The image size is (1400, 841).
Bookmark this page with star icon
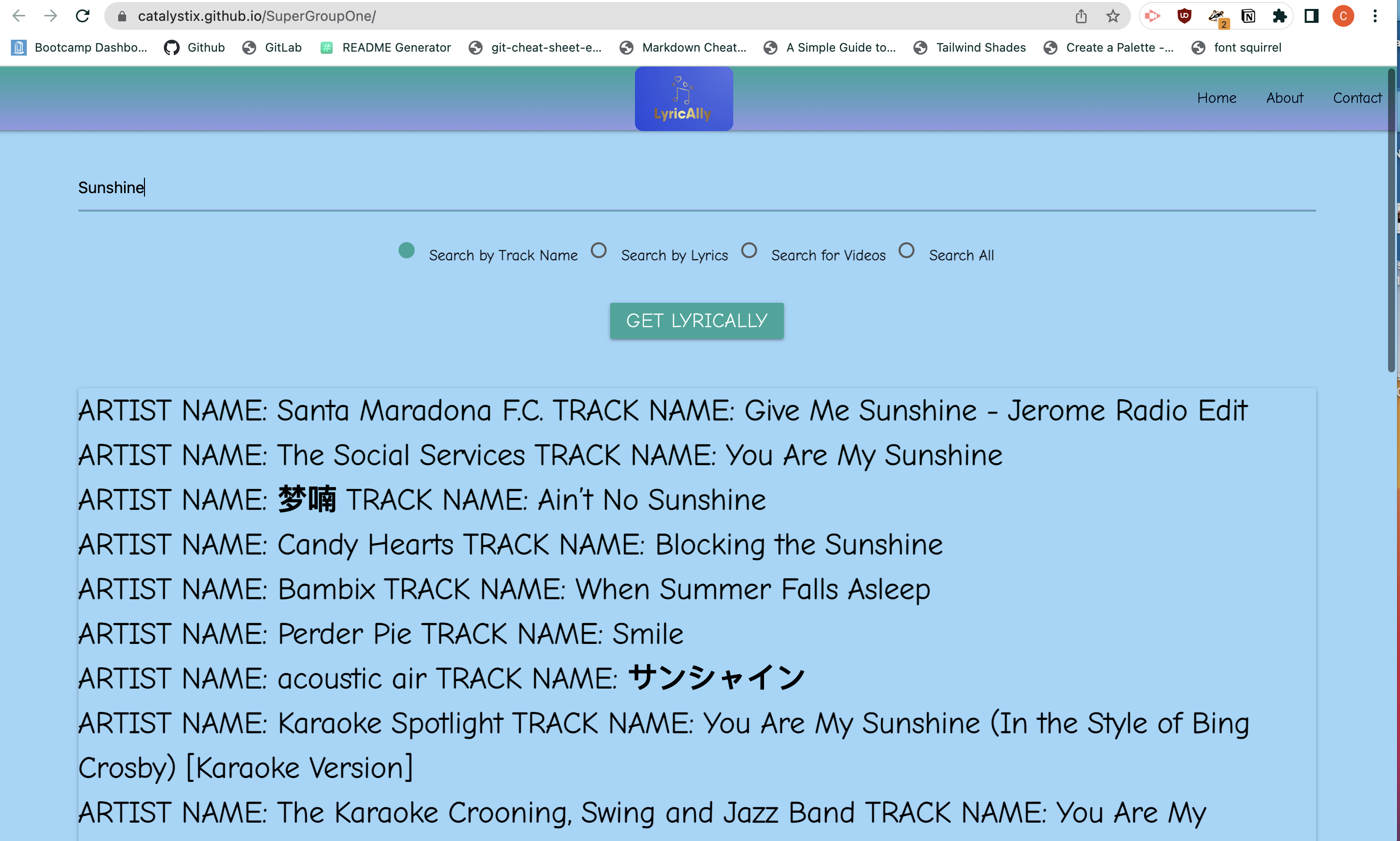coord(1113,16)
